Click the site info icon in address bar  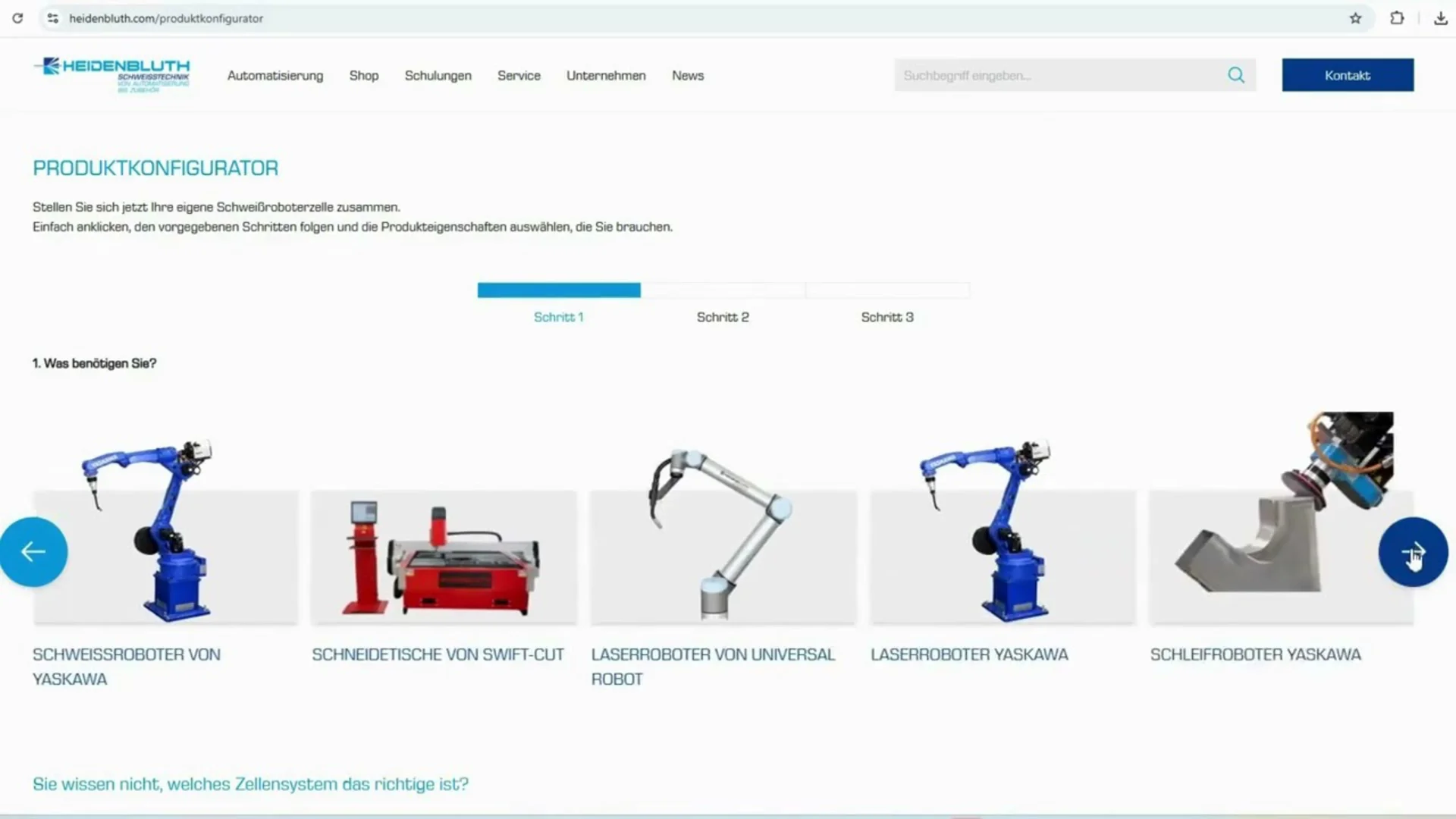coord(52,18)
